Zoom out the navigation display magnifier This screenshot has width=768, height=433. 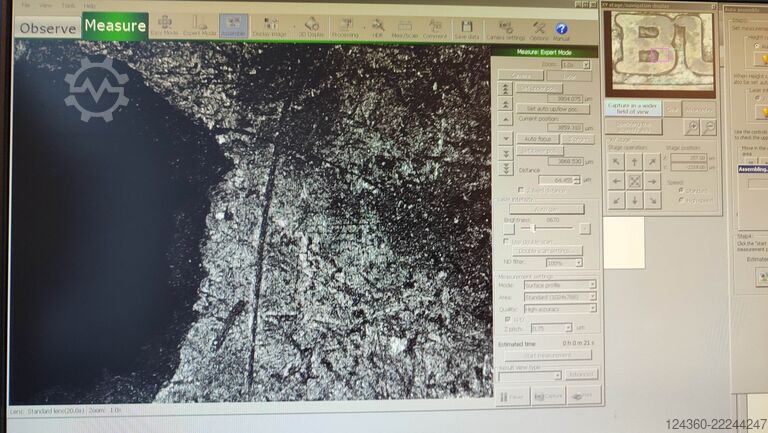709,127
